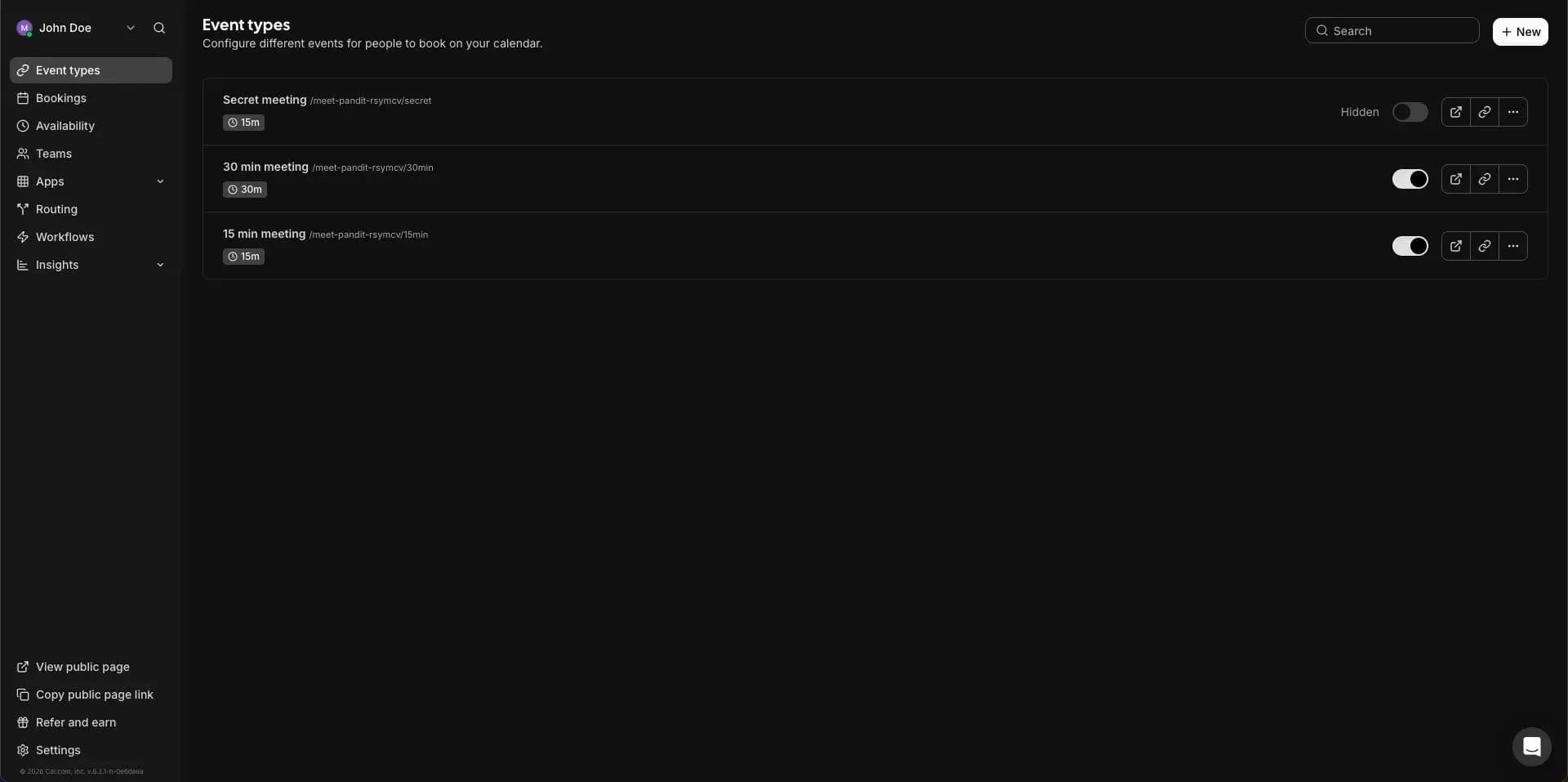
Task: Go to Bookings in sidebar
Action: (61, 98)
